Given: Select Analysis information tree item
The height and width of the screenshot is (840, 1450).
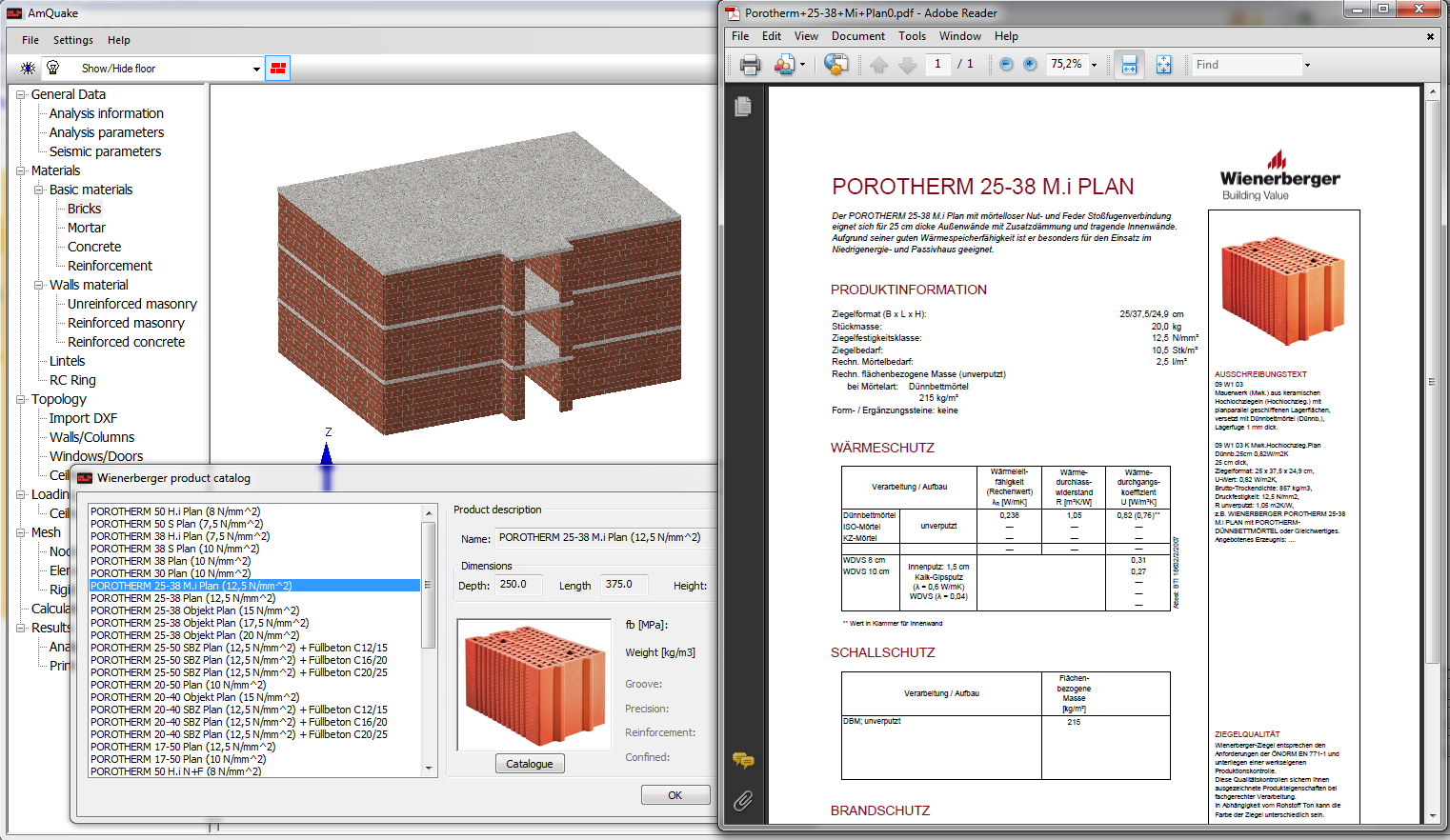Looking at the screenshot, I should tap(107, 113).
